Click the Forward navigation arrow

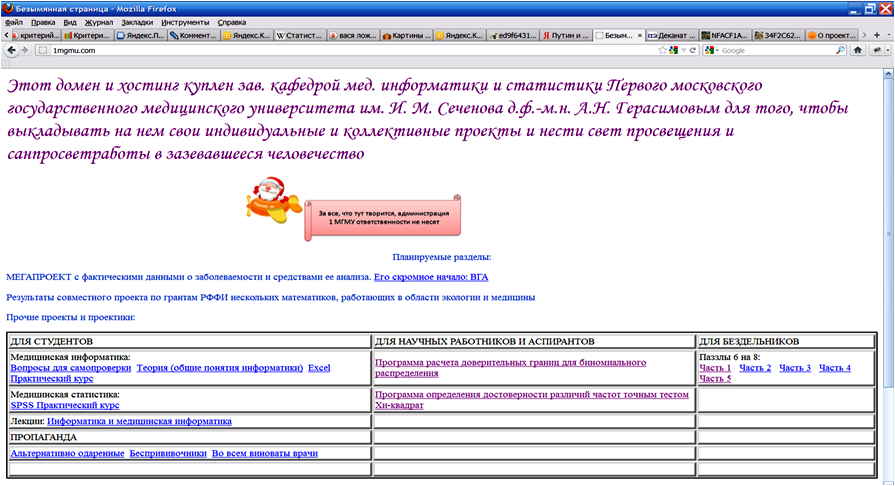click(x=25, y=50)
